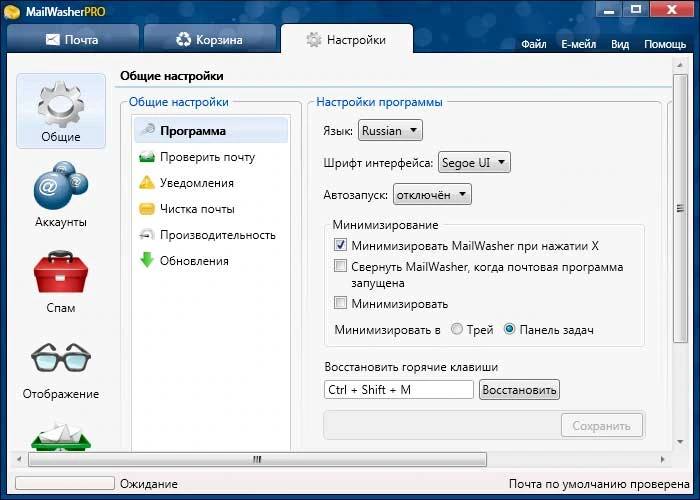Open Display (Отображение) glasses icon
The width and height of the screenshot is (700, 500).
tap(61, 357)
